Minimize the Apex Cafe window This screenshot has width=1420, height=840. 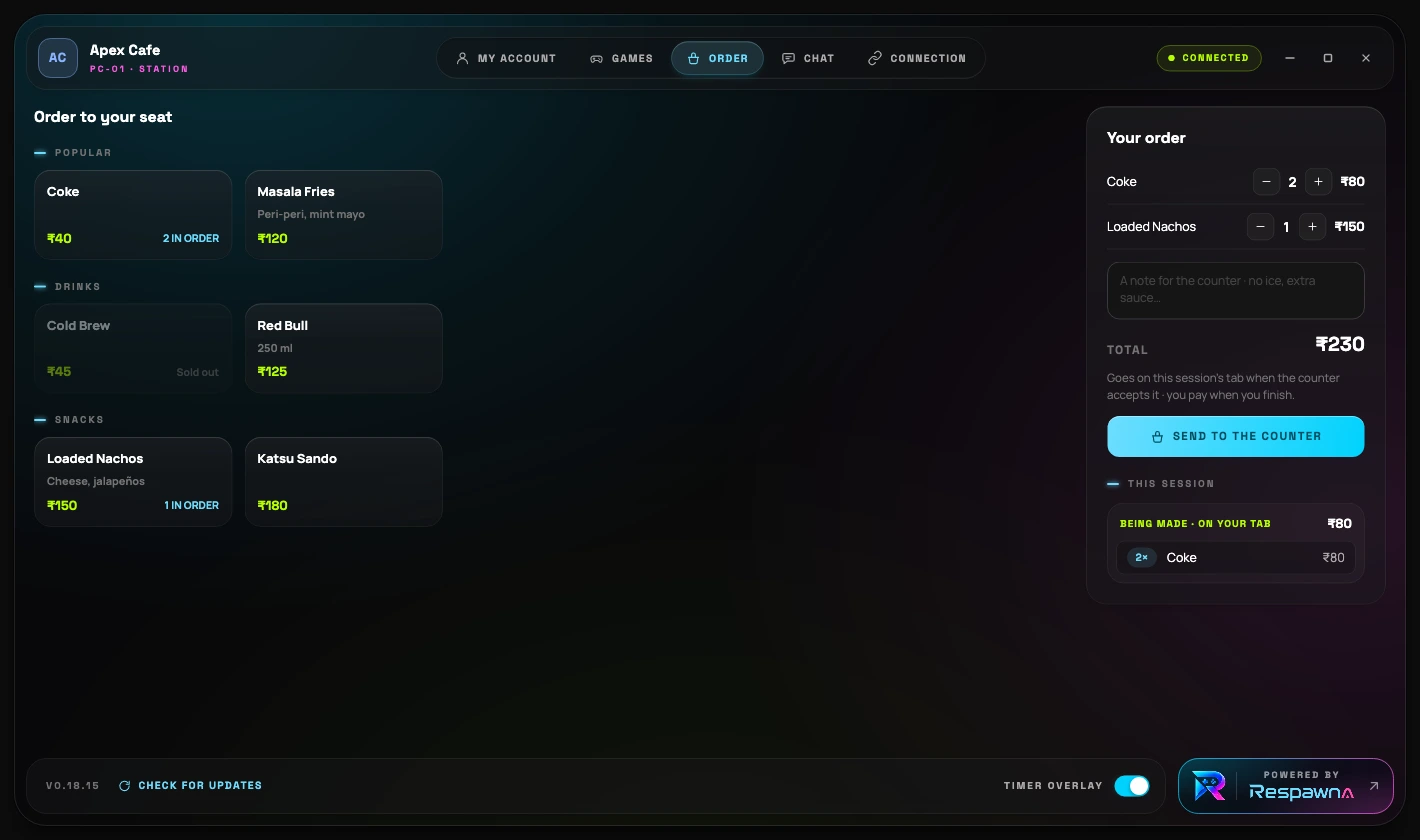(x=1290, y=58)
